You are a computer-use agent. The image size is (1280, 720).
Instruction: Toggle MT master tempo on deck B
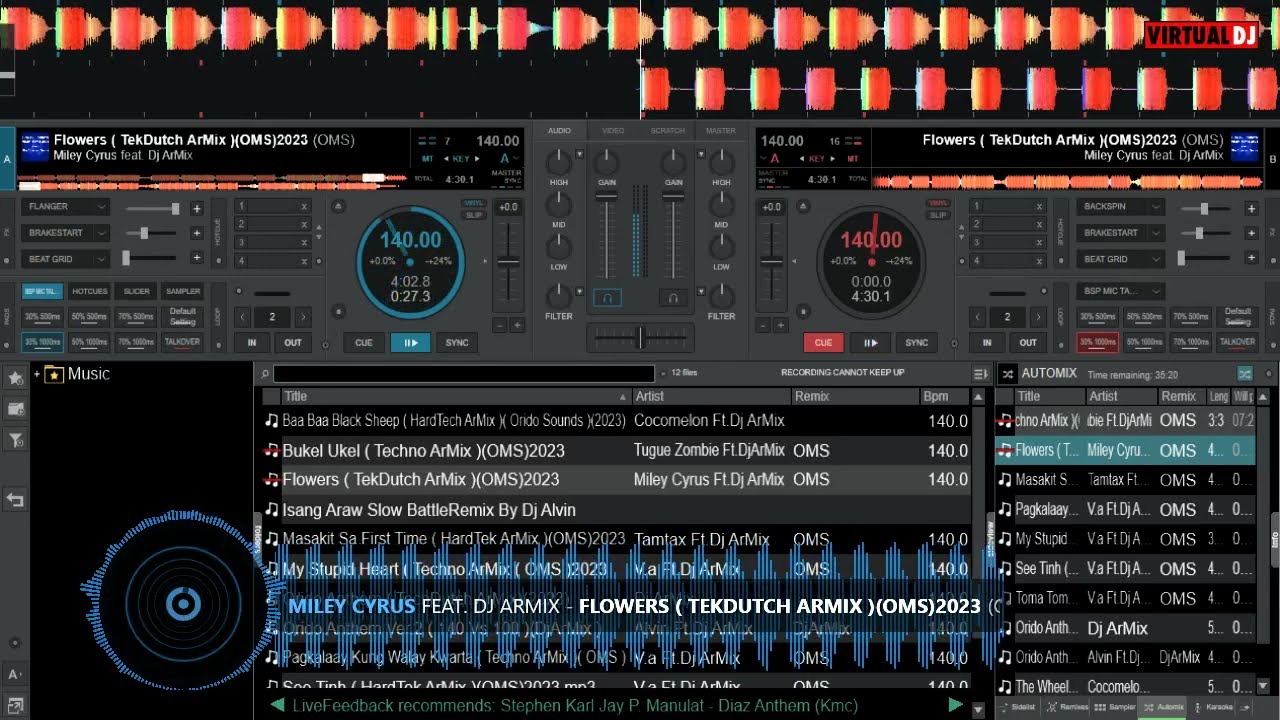(853, 158)
